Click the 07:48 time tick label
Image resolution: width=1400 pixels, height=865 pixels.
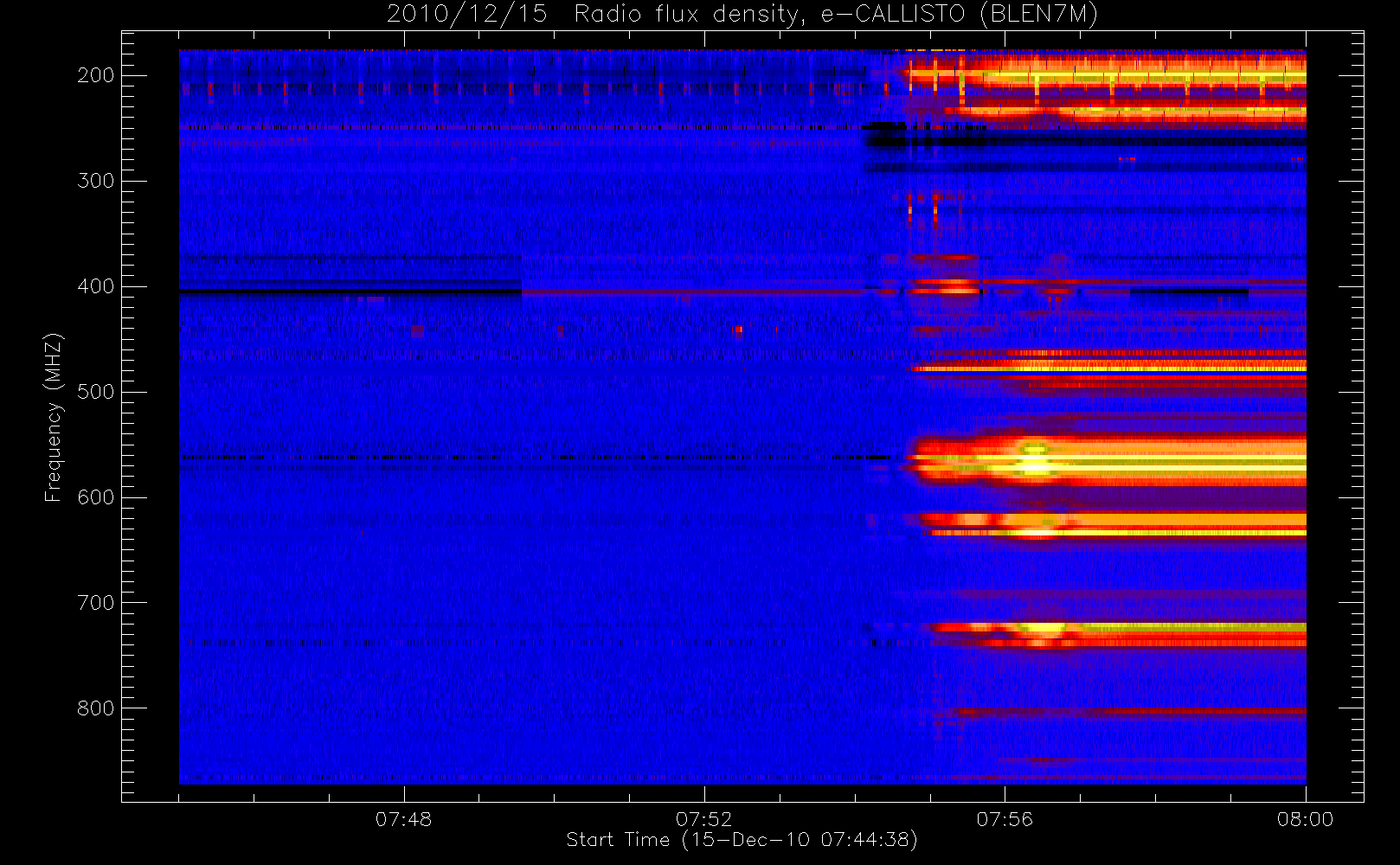coord(403,819)
